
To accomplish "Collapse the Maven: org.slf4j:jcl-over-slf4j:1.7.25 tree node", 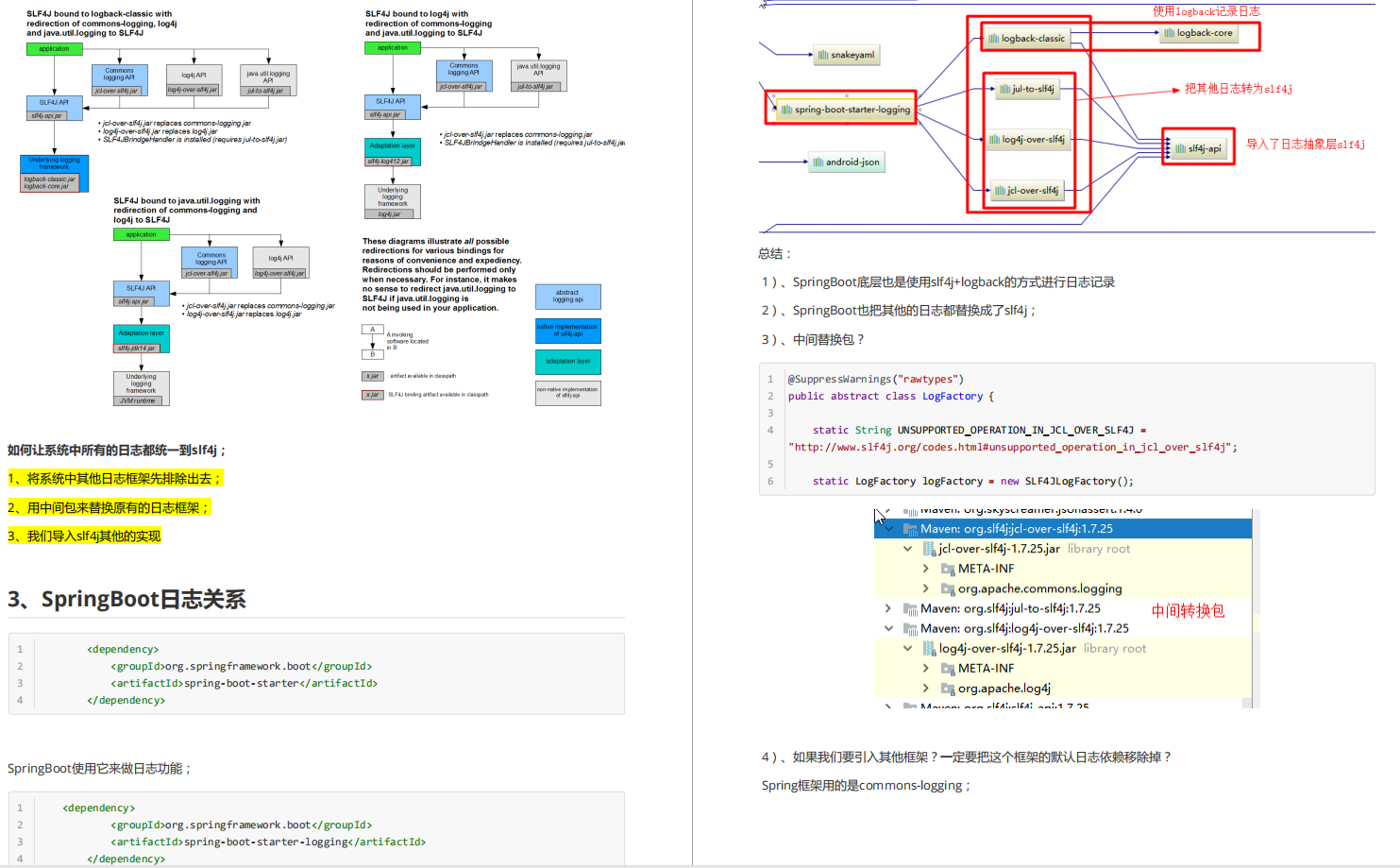I will pyautogui.click(x=888, y=529).
